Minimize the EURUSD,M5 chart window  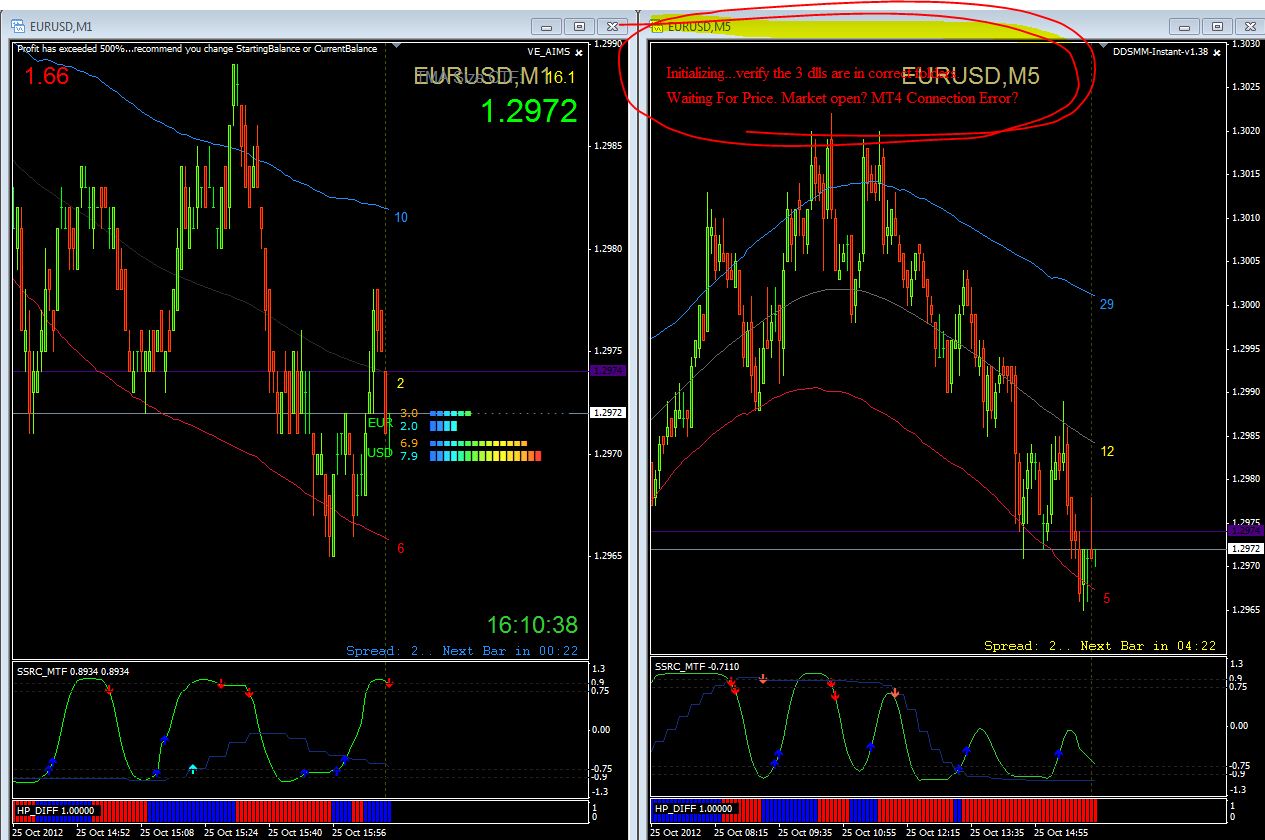[x=1184, y=27]
